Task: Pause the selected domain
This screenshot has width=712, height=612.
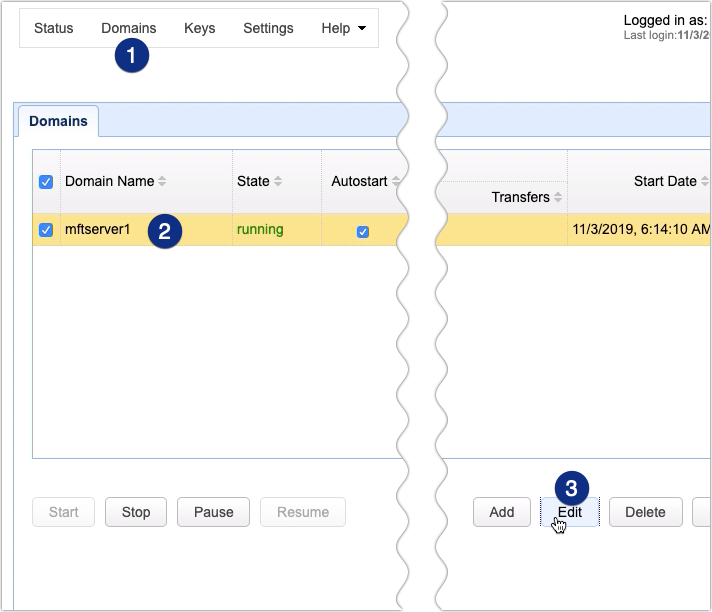Action: click(x=213, y=512)
